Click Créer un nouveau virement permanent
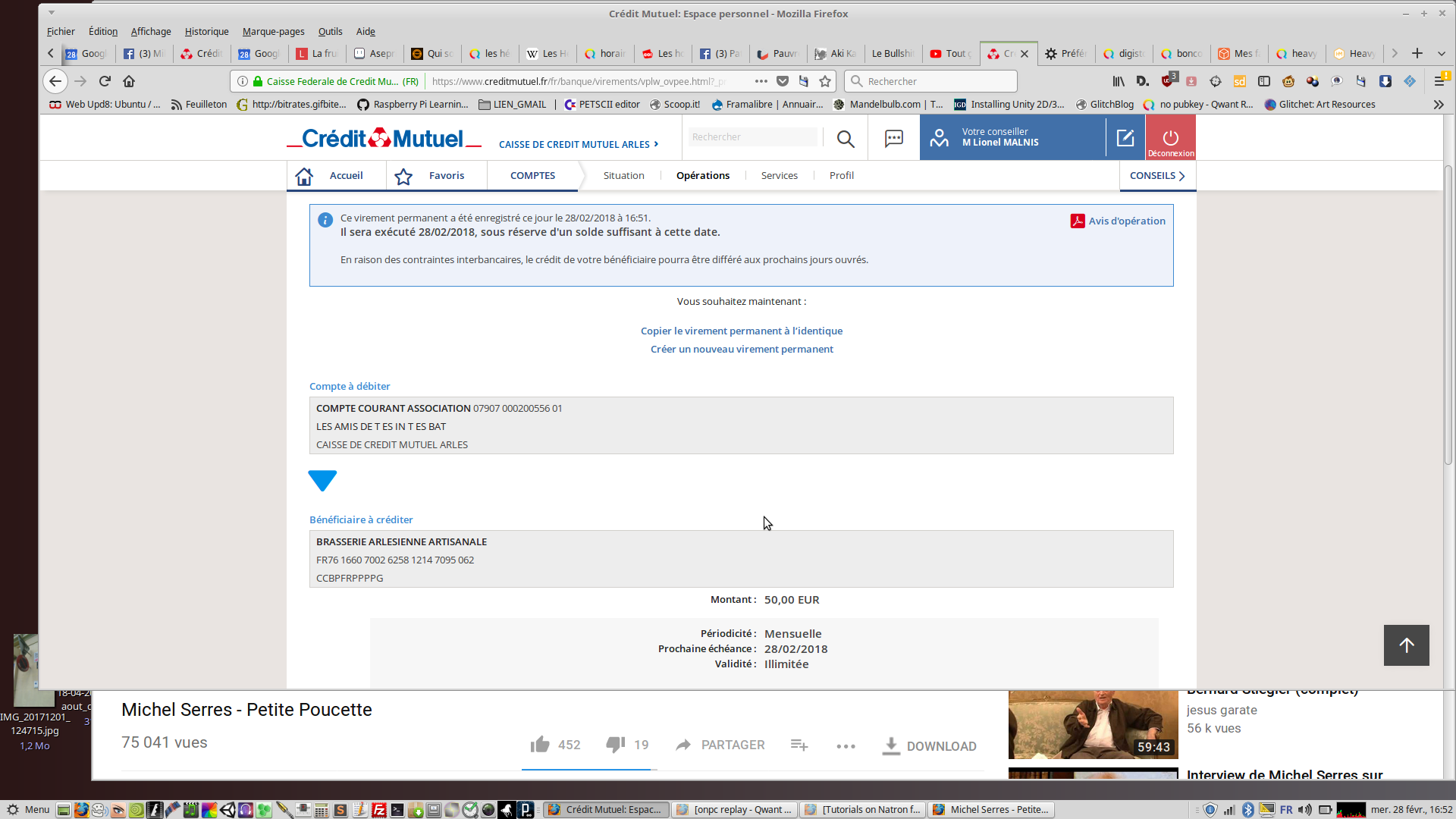1456x819 pixels. click(741, 349)
